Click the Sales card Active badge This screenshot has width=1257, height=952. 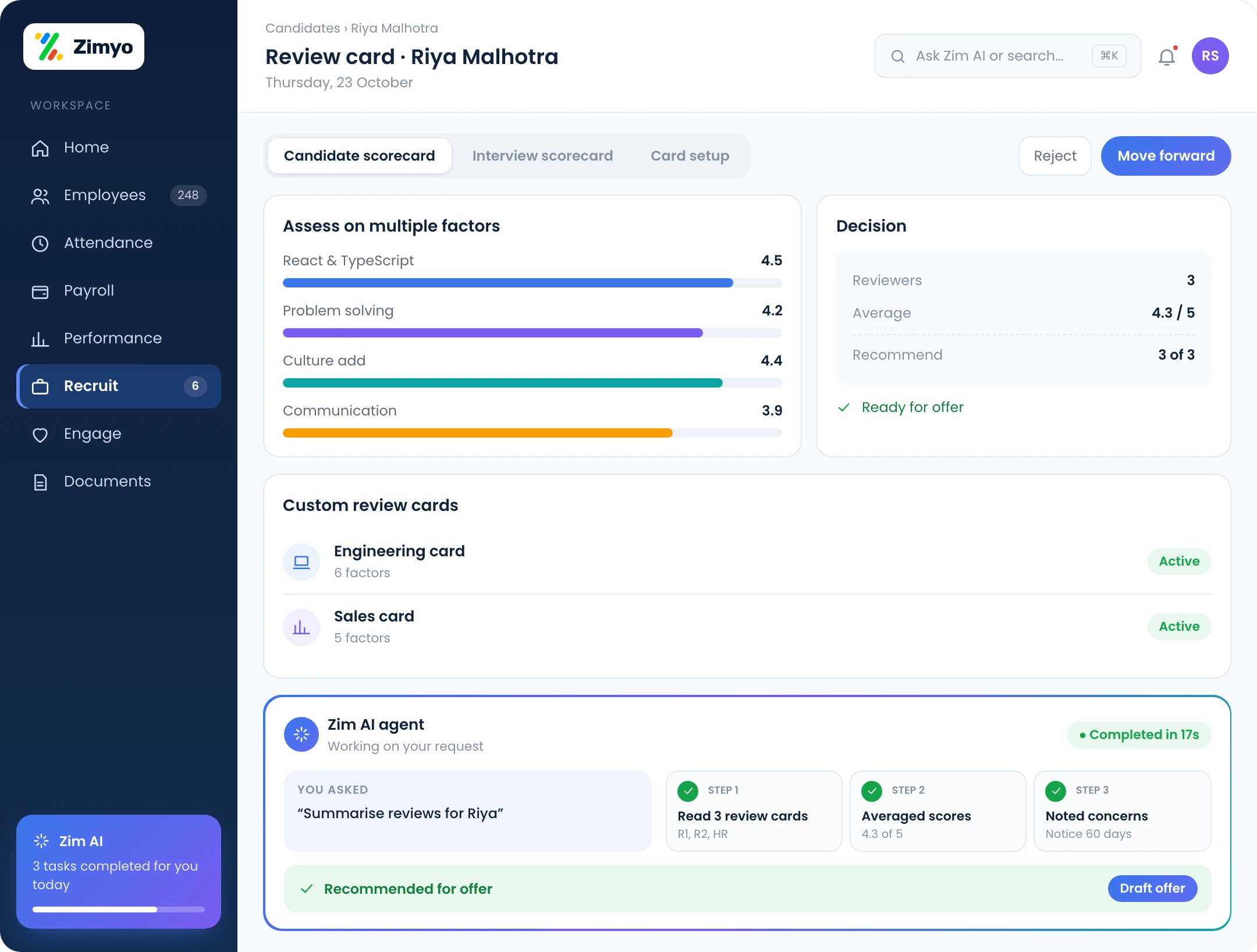(x=1179, y=627)
